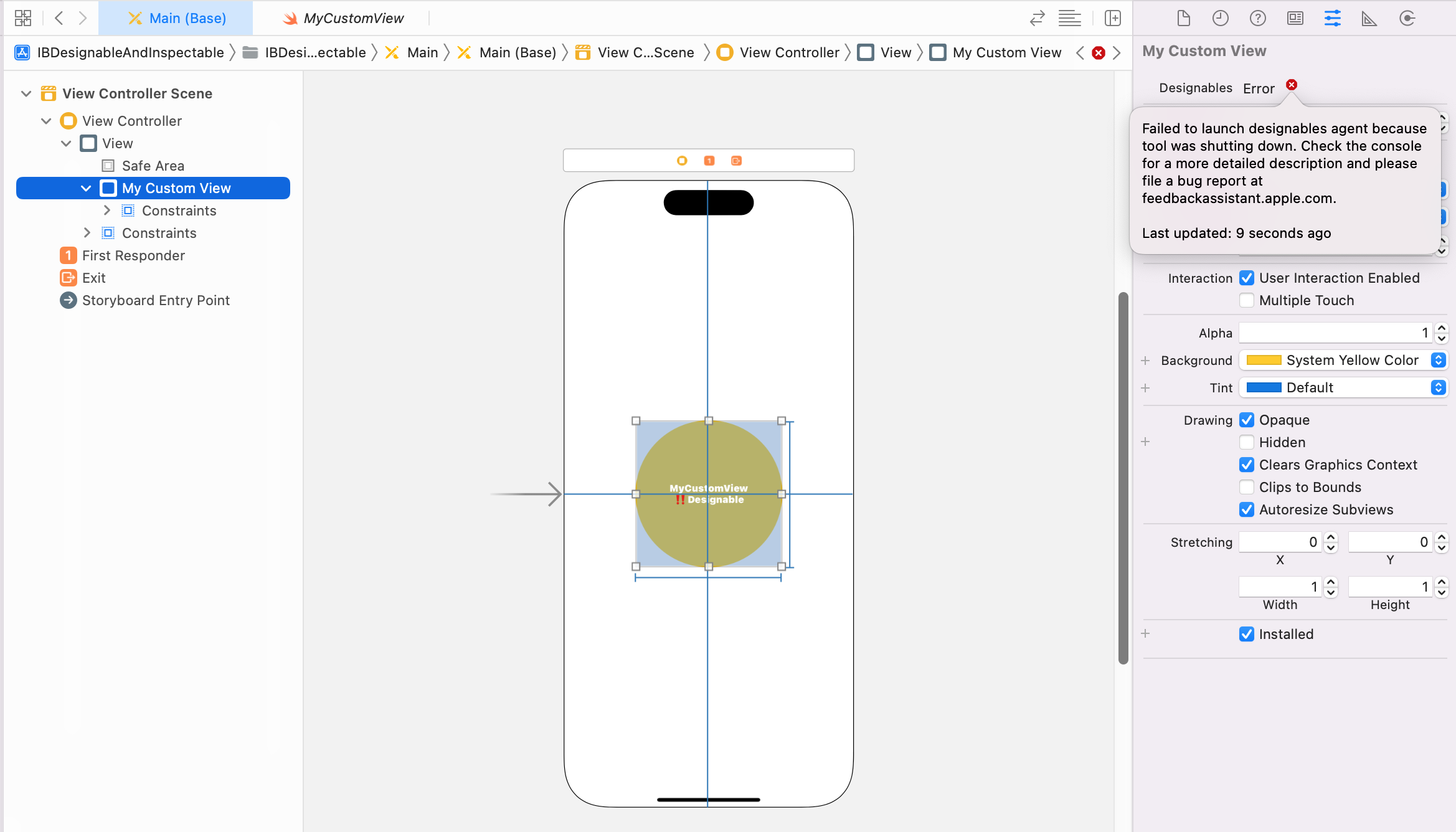
Task: Show the Connections inspector icon
Action: [x=1407, y=18]
